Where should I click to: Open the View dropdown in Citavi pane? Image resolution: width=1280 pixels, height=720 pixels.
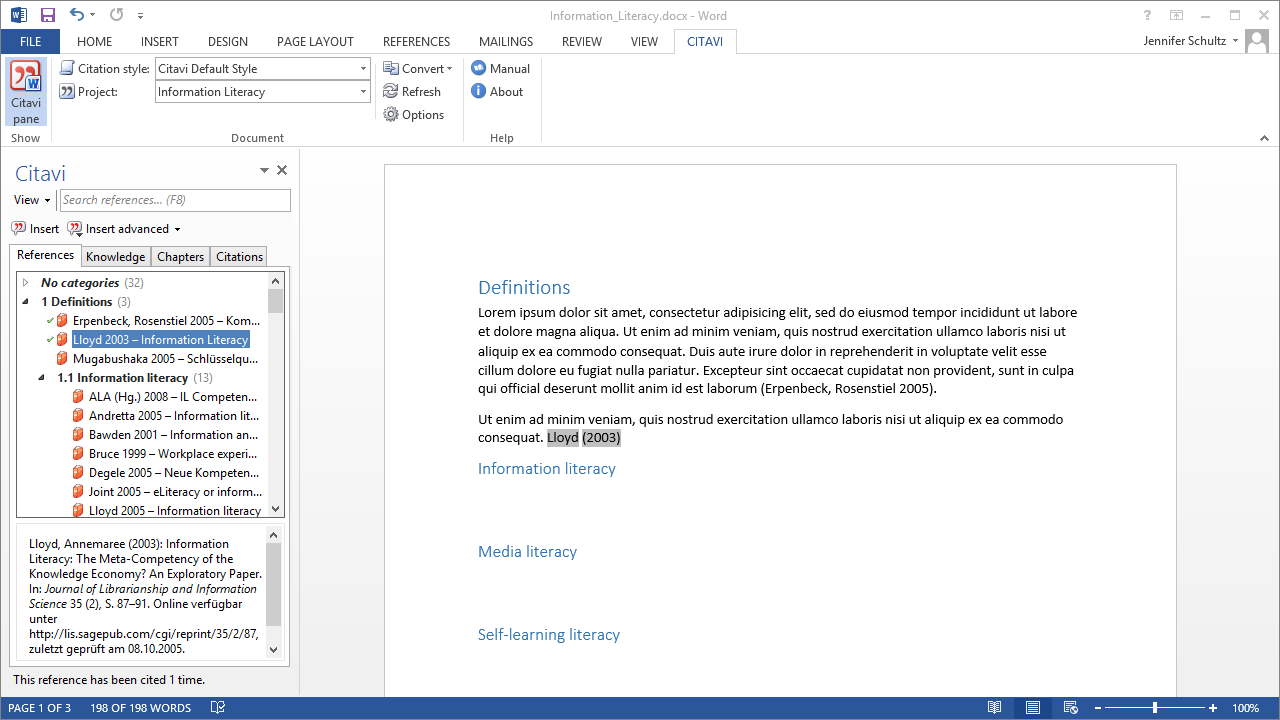47,200
